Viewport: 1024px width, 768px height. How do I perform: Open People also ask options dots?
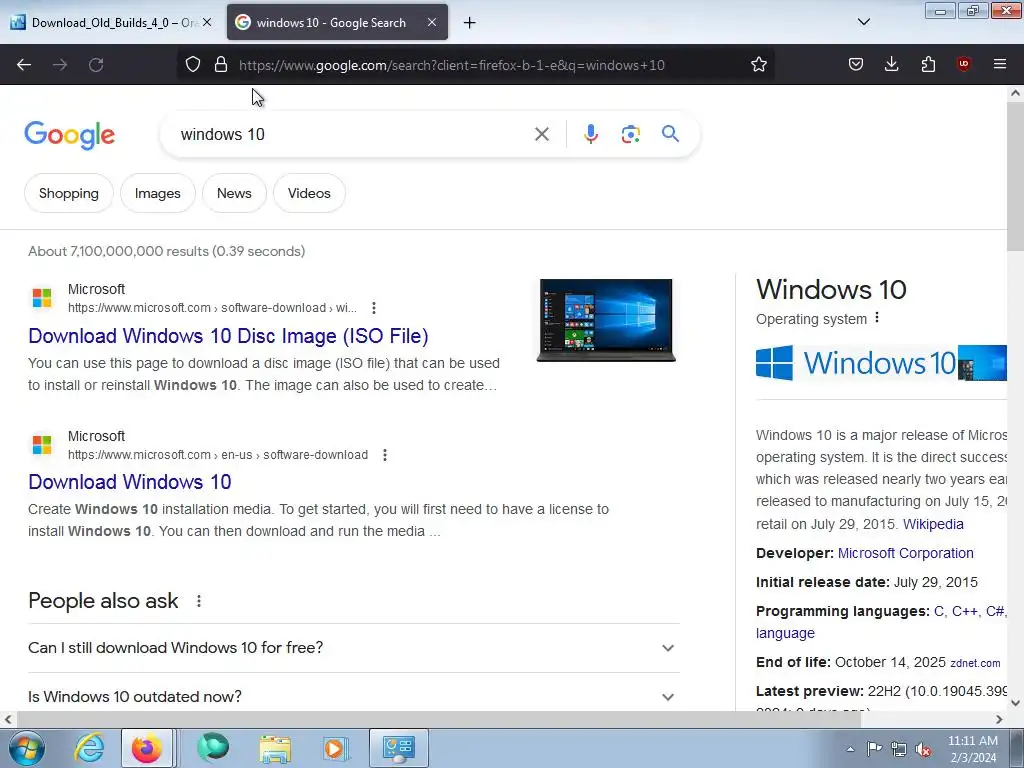[x=199, y=601]
